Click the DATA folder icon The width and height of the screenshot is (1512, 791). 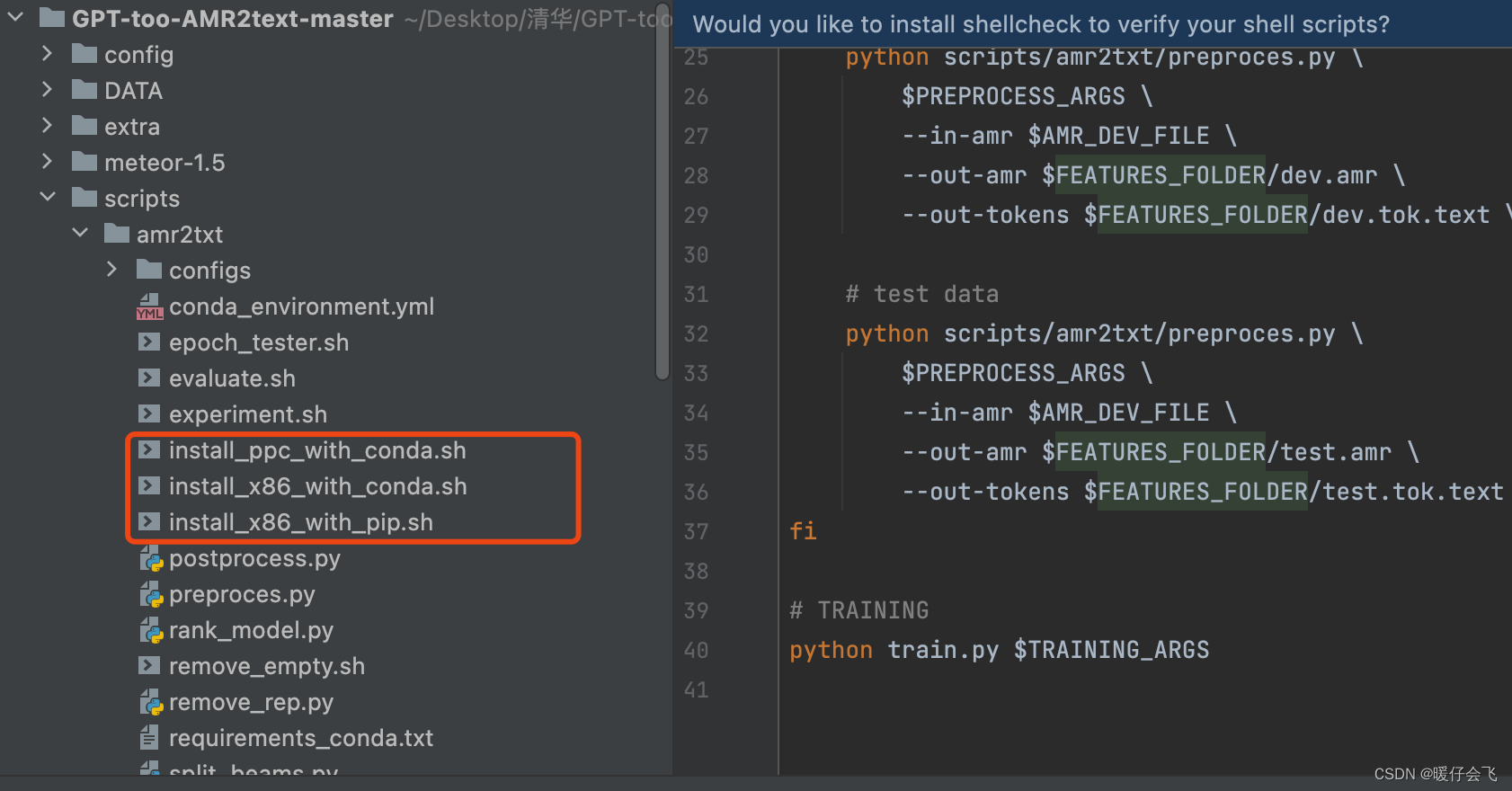click(x=84, y=90)
